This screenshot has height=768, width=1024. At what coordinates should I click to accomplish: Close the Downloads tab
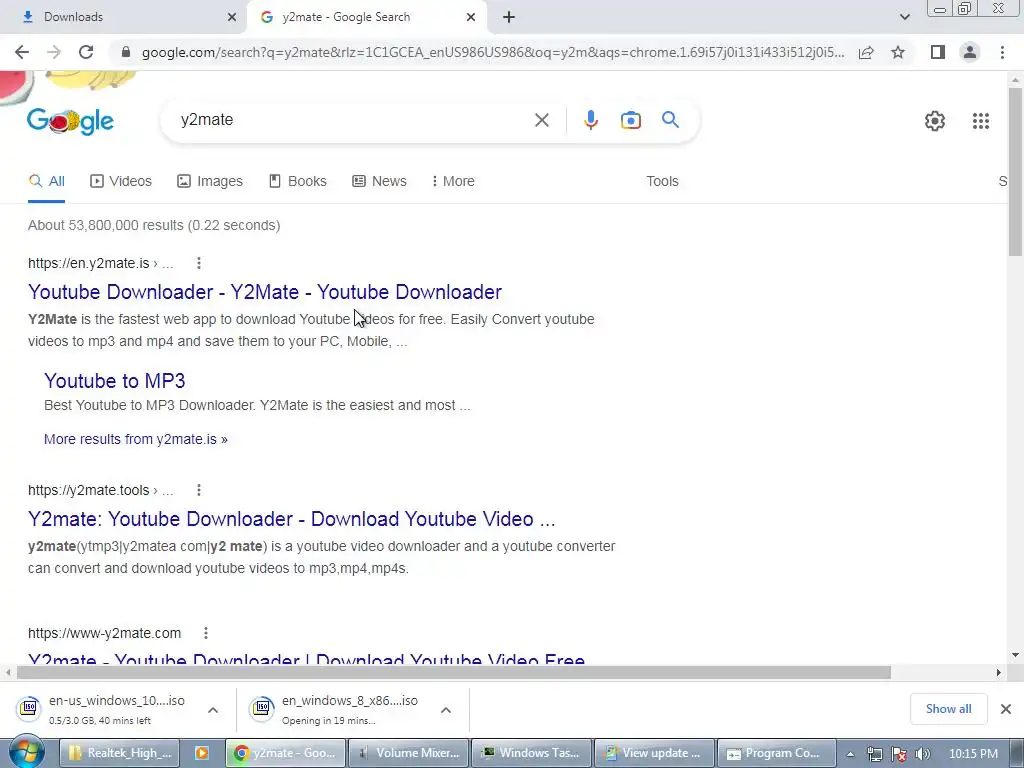232,17
